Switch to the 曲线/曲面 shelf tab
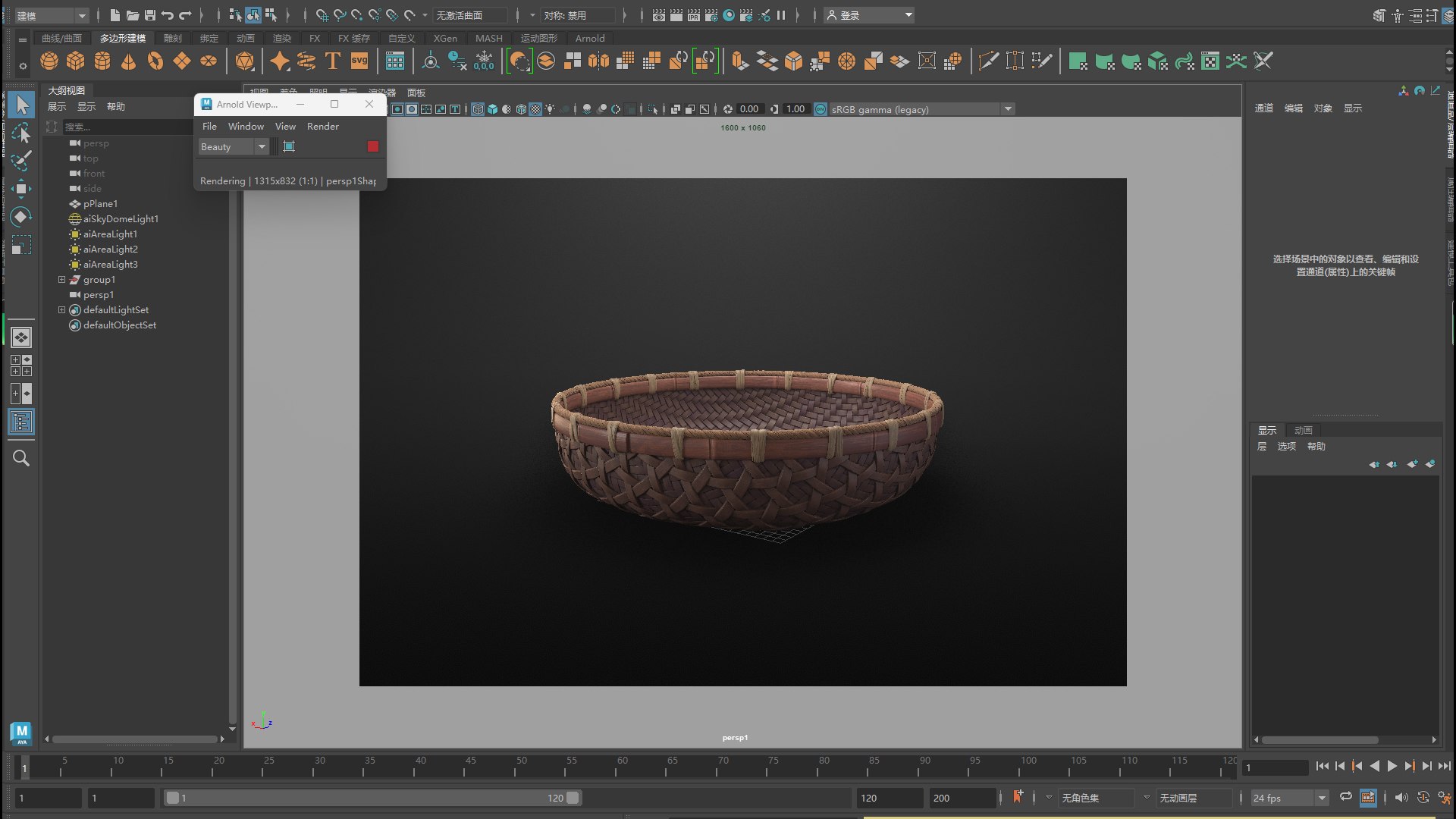The height and width of the screenshot is (819, 1456). [x=61, y=38]
